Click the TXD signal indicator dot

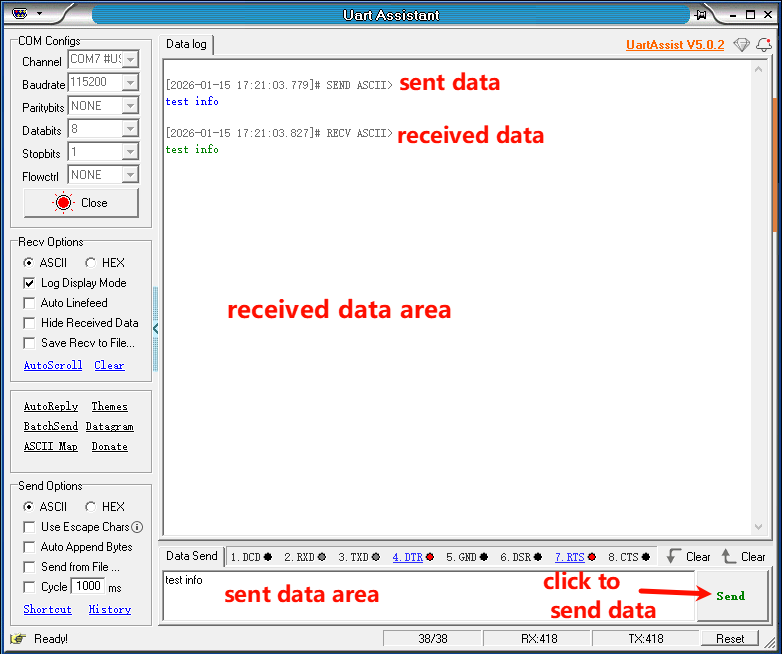click(376, 557)
